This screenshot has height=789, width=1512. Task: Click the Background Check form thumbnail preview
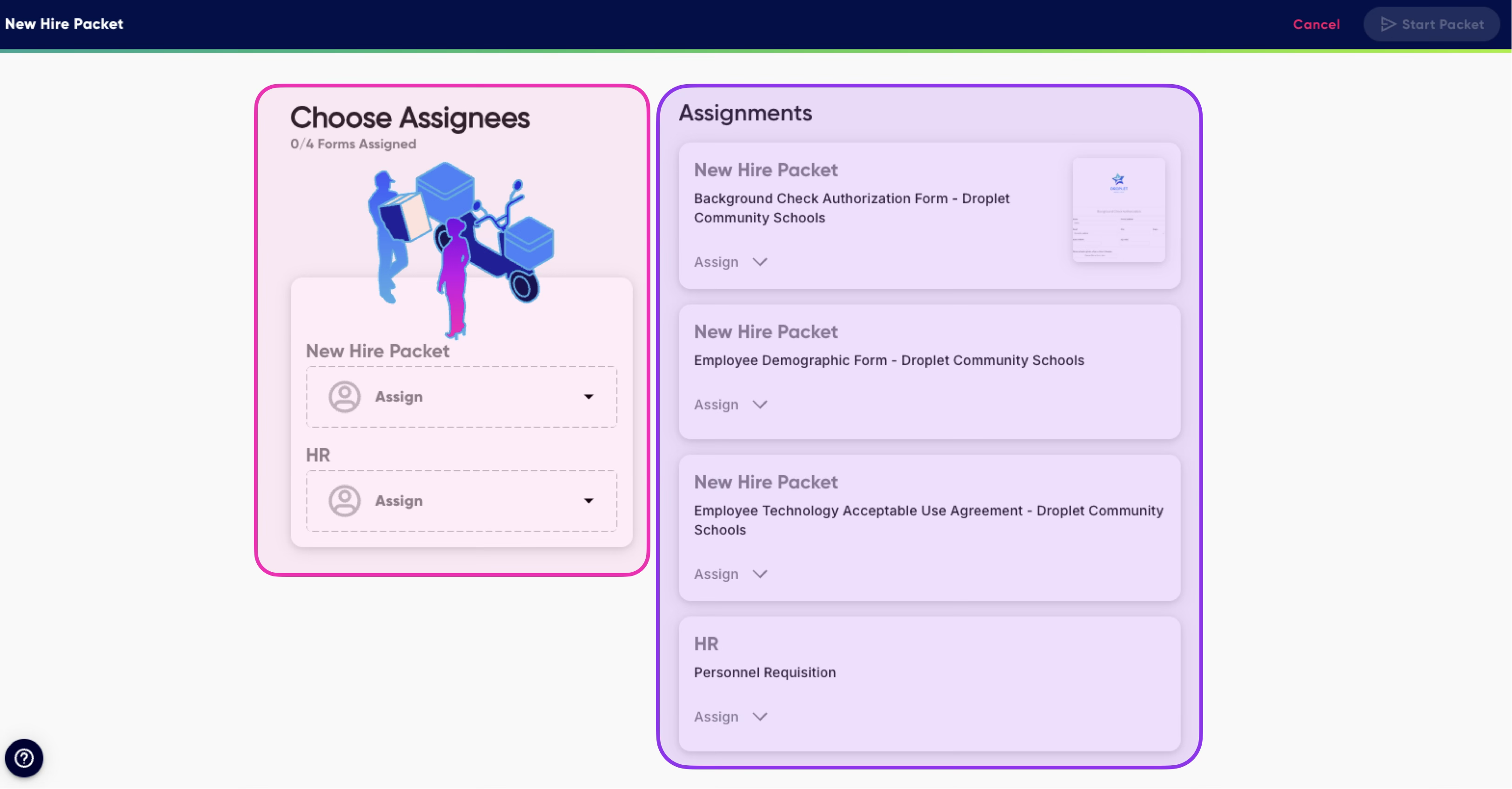pos(1119,209)
